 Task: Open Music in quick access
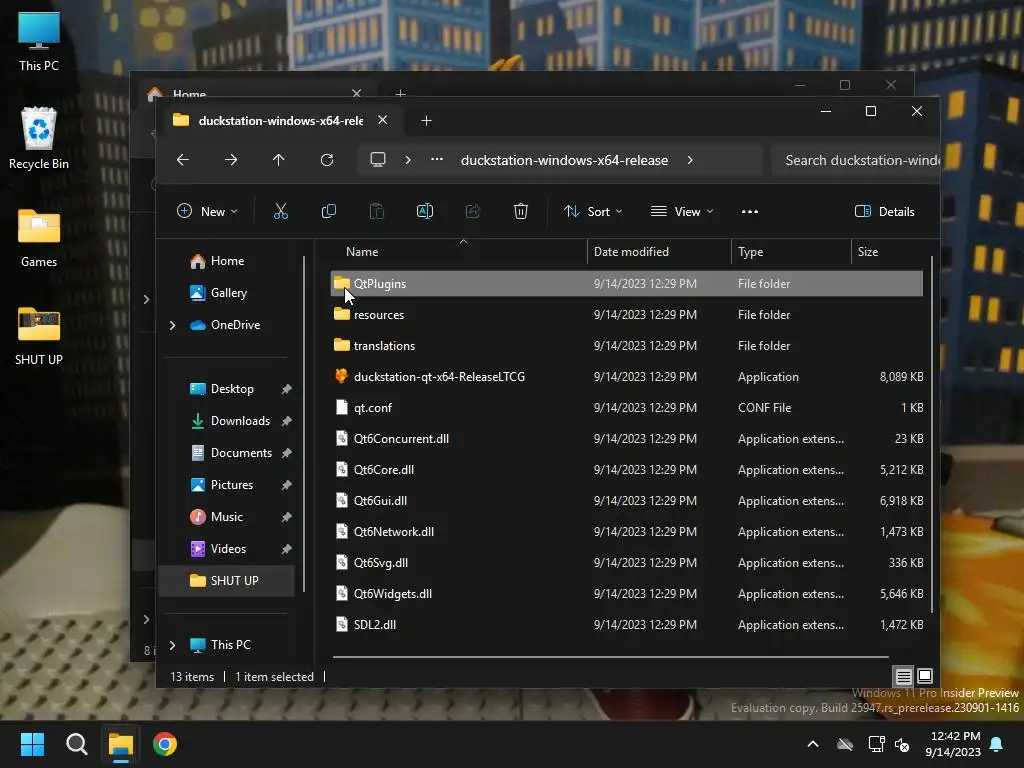click(227, 517)
